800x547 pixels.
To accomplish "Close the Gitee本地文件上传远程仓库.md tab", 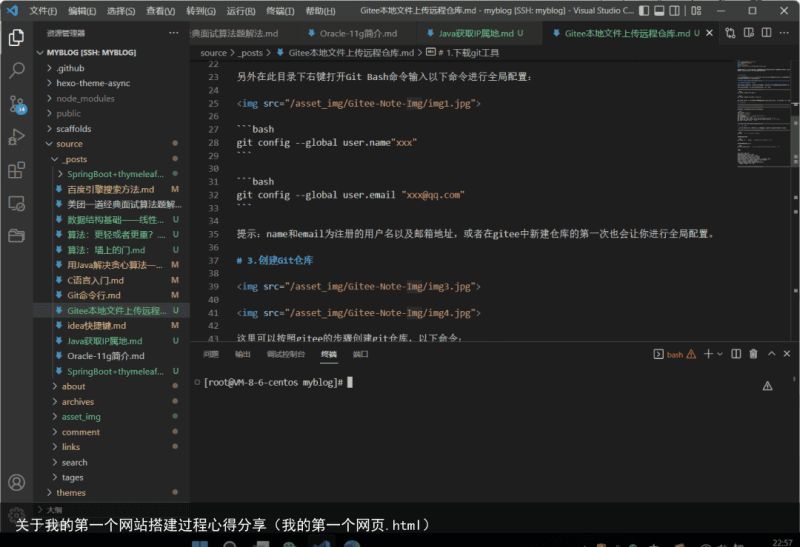I will (x=709, y=33).
